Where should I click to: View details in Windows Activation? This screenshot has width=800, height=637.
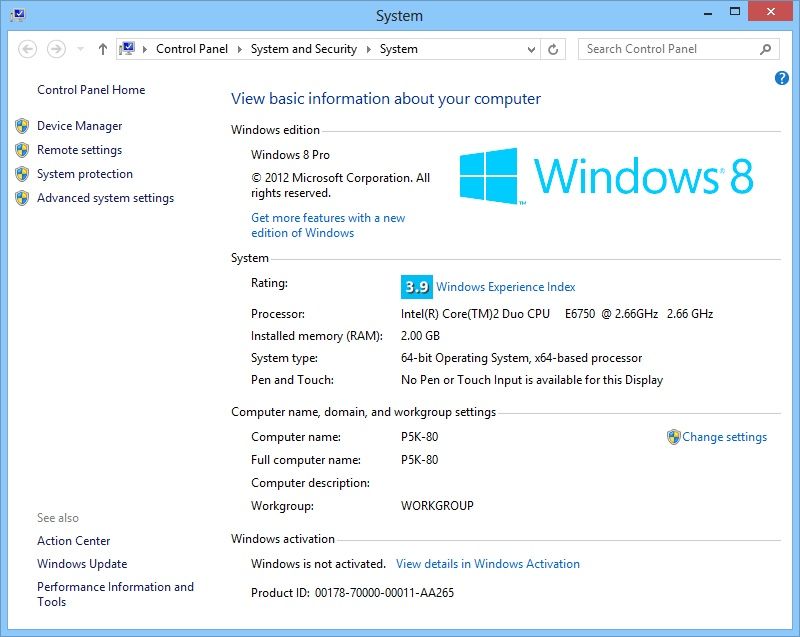488,564
